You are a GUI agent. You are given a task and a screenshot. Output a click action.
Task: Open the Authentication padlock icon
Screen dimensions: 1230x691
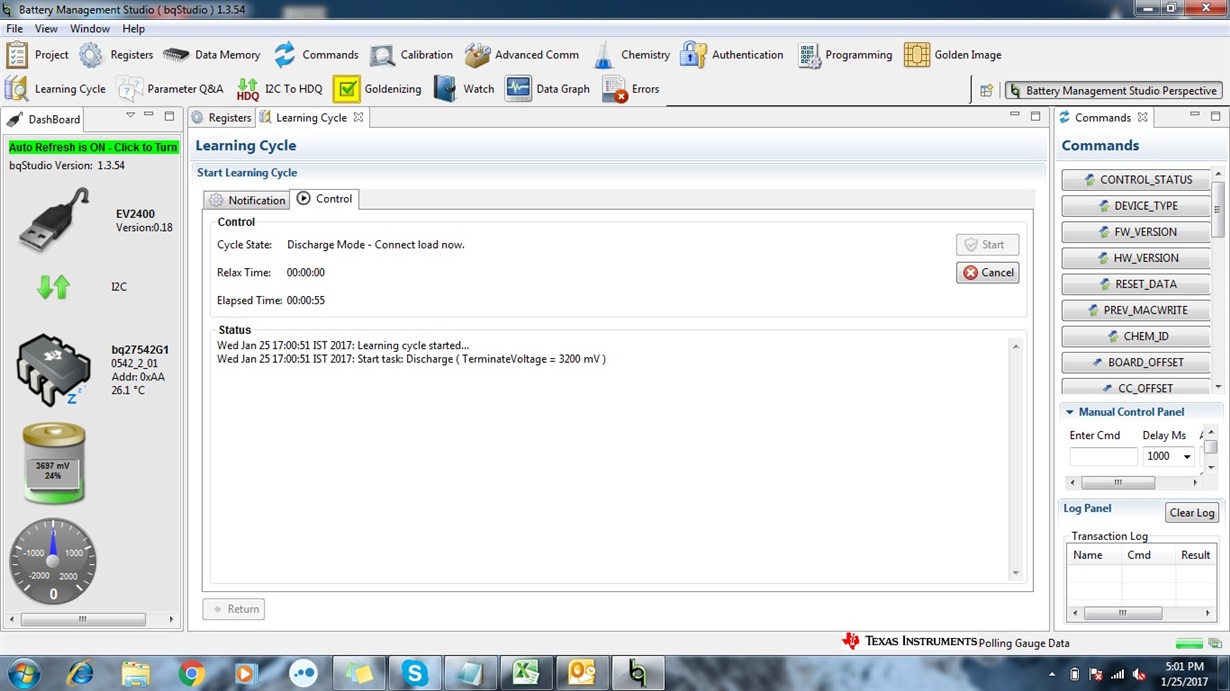[x=693, y=55]
